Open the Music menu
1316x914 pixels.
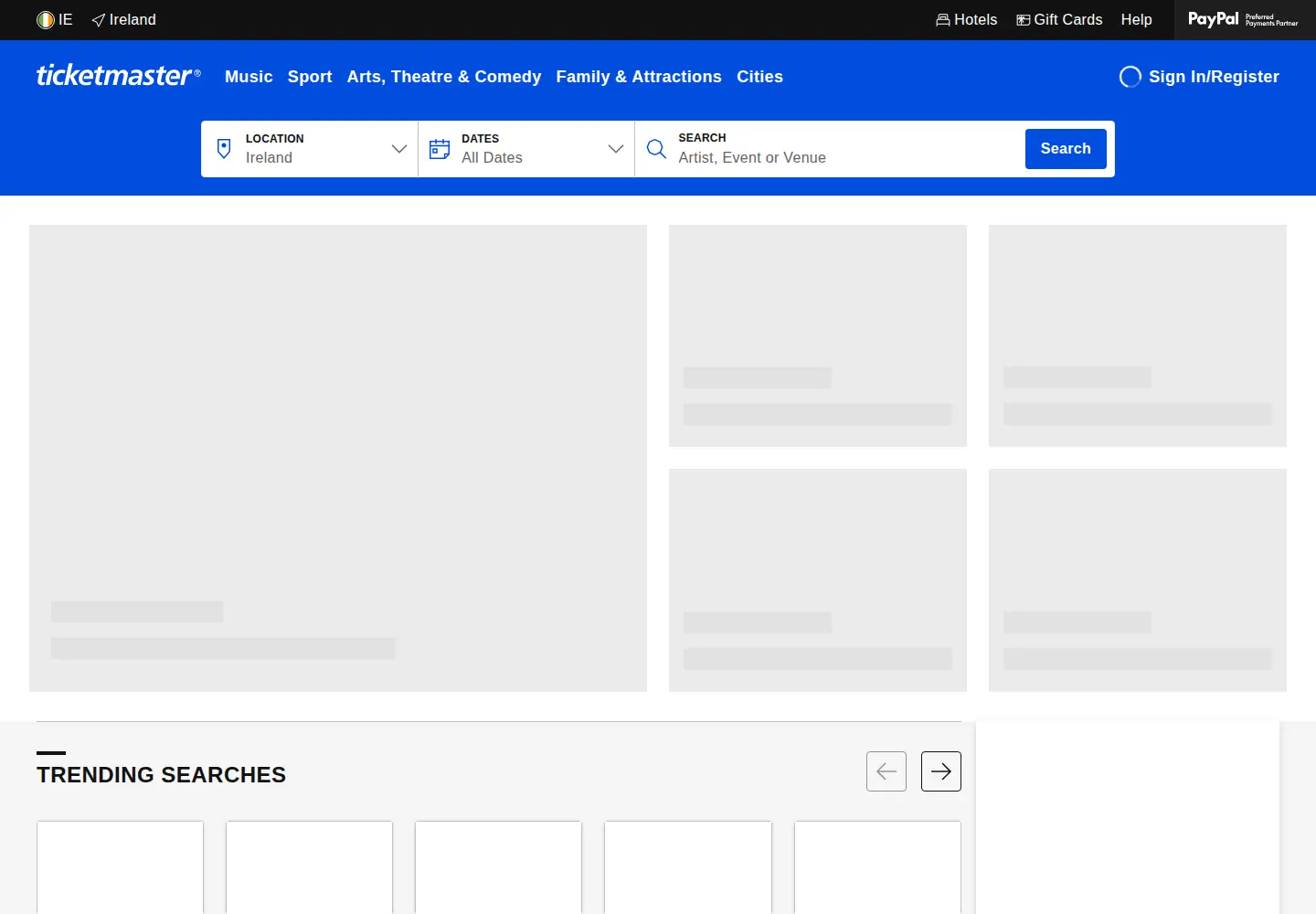coord(249,77)
